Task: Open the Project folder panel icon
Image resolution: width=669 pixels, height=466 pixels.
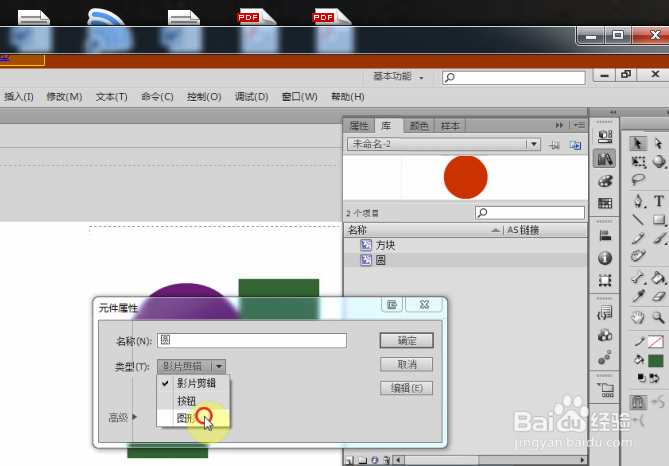Action: tap(605, 390)
